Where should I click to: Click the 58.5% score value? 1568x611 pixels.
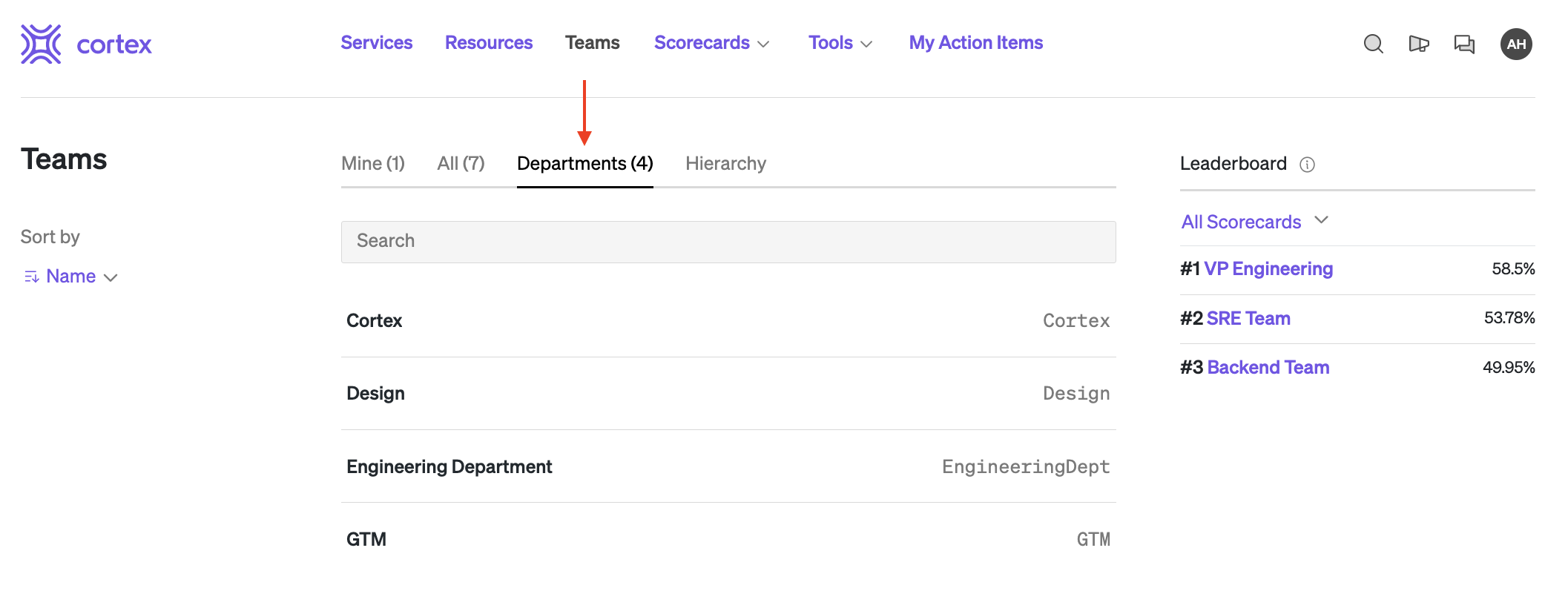[1513, 269]
